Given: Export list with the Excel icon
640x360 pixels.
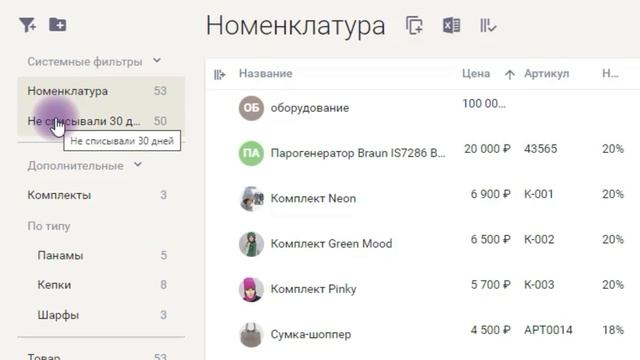Looking at the screenshot, I should (x=451, y=25).
